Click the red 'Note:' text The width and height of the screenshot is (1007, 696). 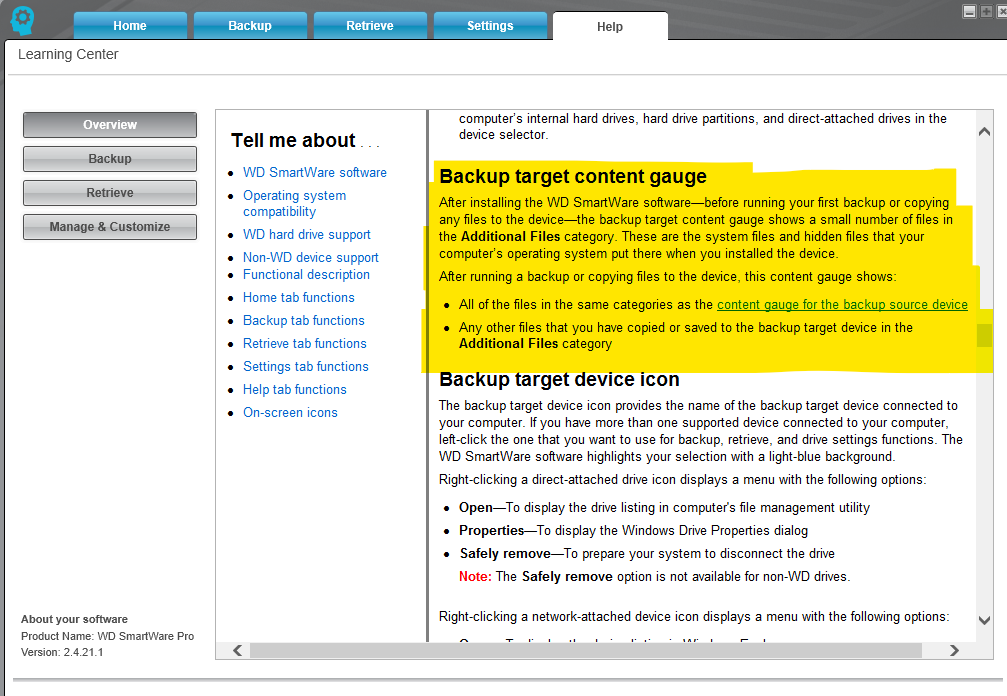[475, 577]
